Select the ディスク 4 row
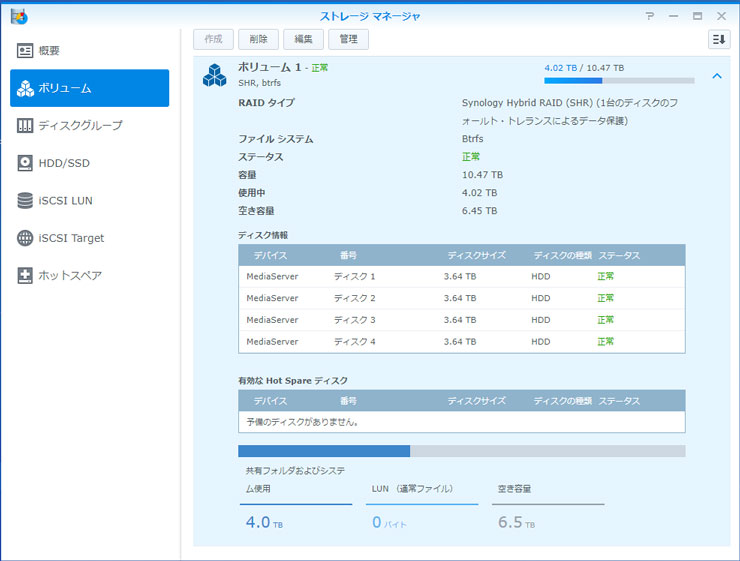 click(462, 342)
